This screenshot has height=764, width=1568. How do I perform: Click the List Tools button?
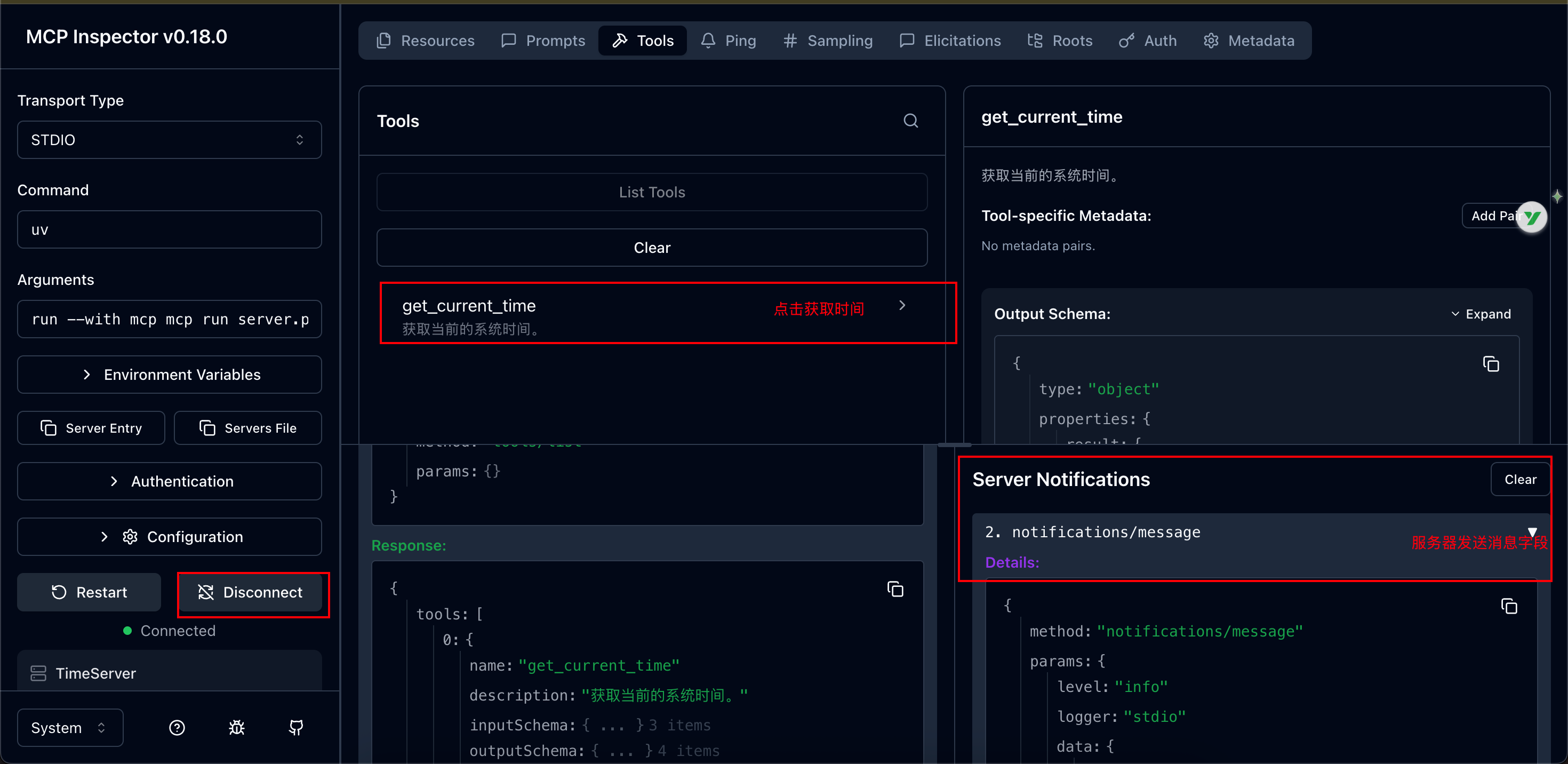[651, 193]
